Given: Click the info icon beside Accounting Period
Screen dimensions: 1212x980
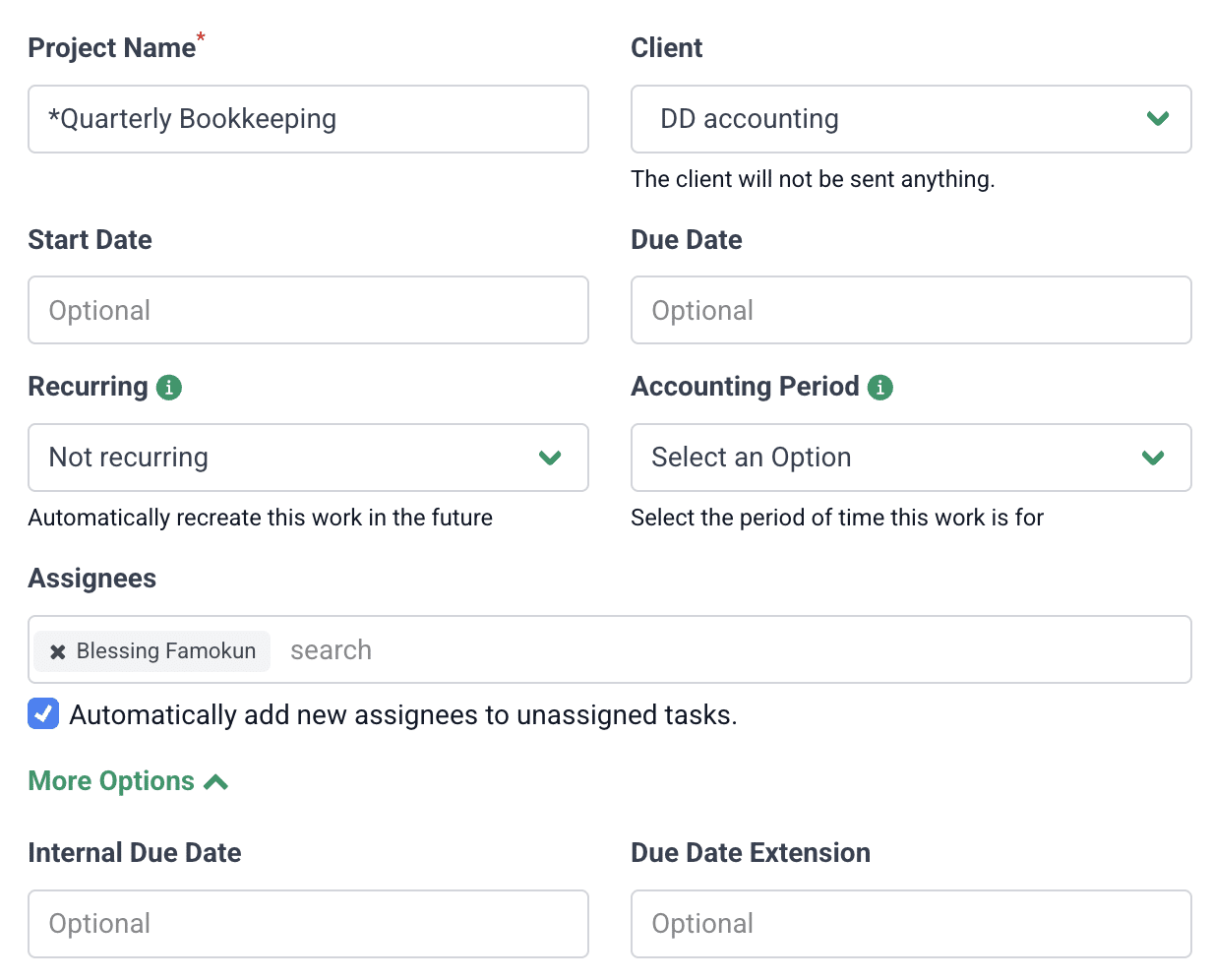Looking at the screenshot, I should coord(880,388).
